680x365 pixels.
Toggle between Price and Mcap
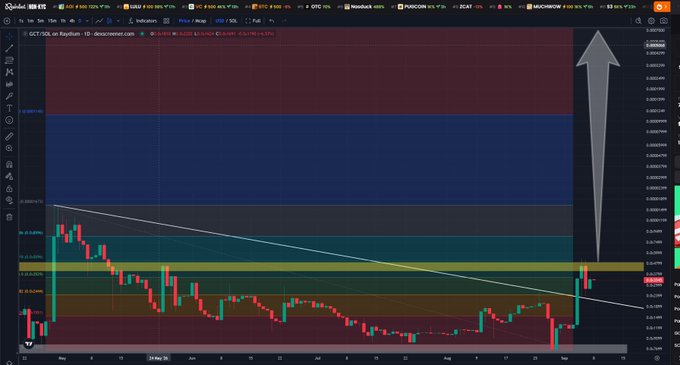[192, 21]
